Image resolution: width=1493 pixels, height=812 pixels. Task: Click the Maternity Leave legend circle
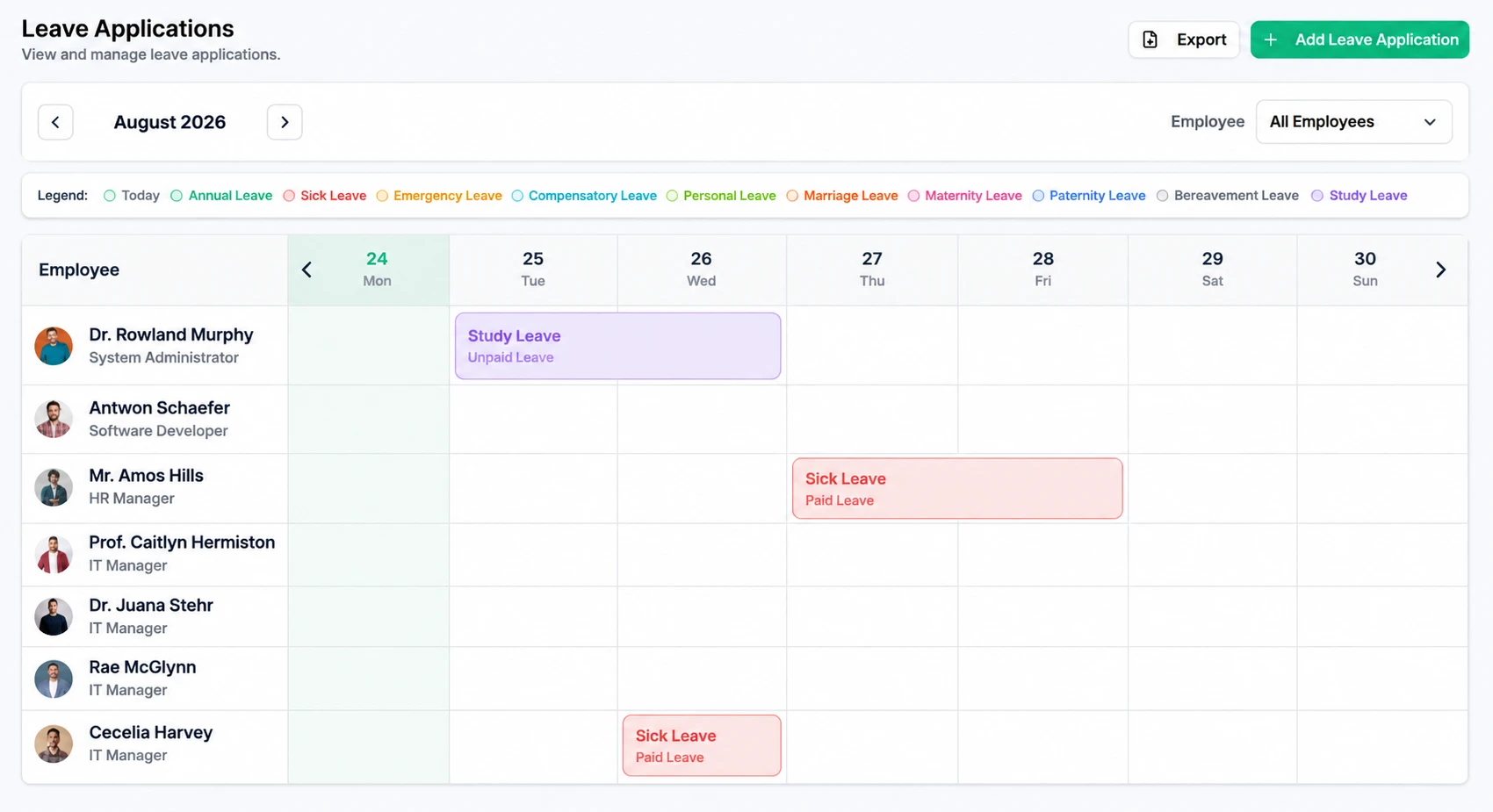coord(913,196)
